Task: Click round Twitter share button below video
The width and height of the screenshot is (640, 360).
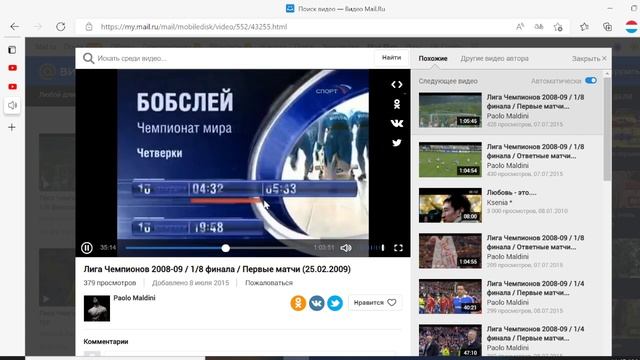Action: [335, 303]
